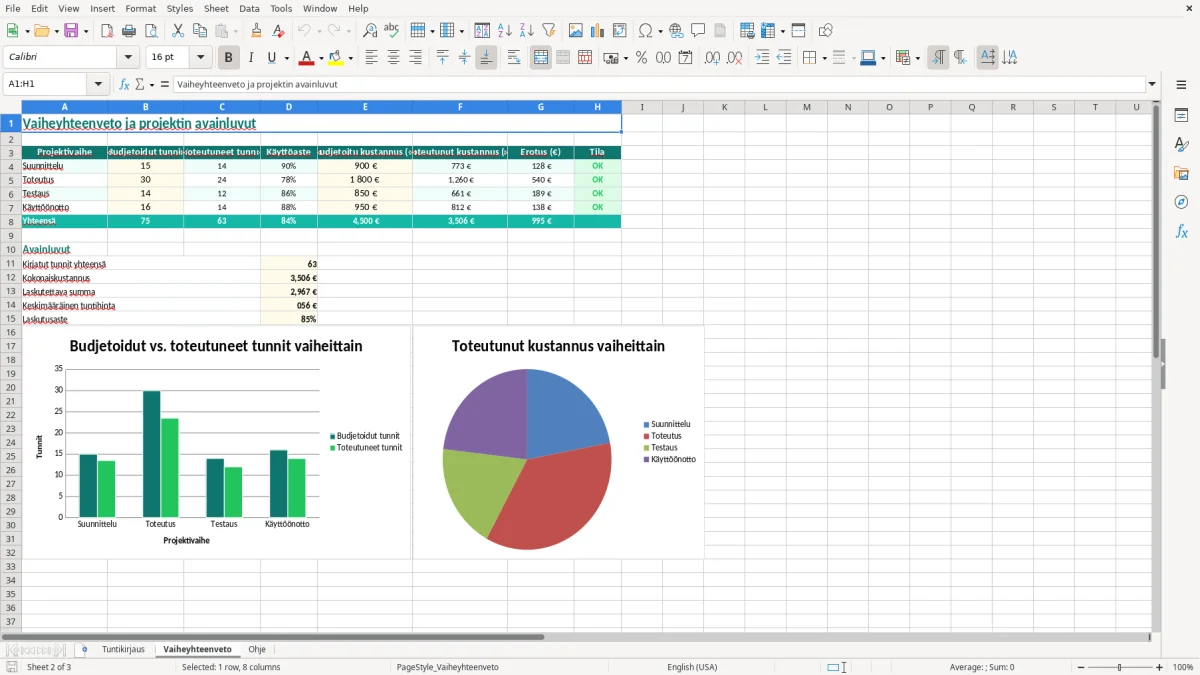
Task: Click the zoom in plus button
Action: (1160, 667)
